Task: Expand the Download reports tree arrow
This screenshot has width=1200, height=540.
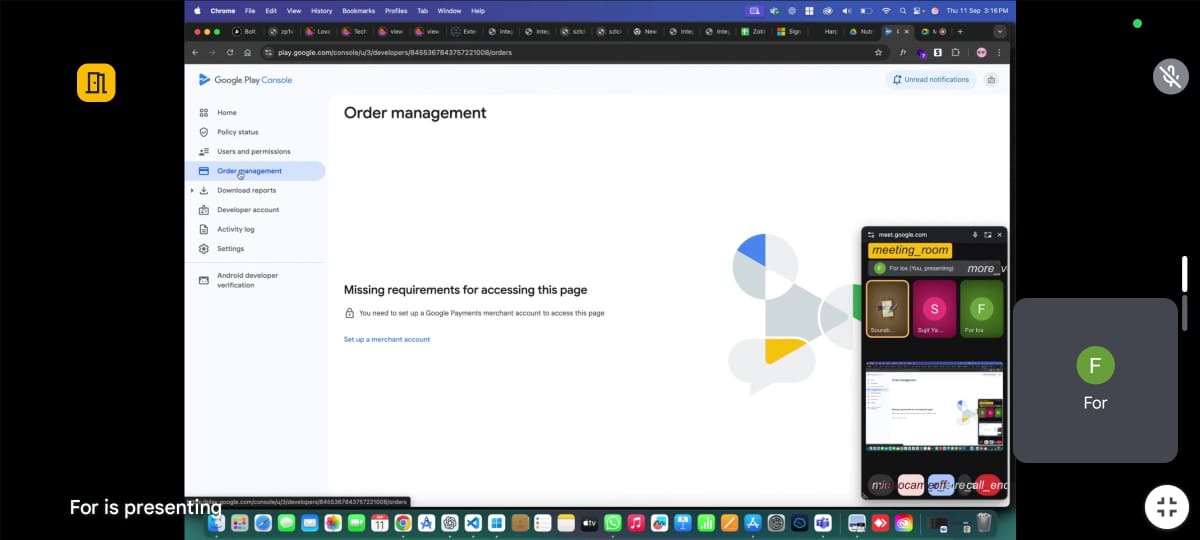Action: [x=192, y=190]
